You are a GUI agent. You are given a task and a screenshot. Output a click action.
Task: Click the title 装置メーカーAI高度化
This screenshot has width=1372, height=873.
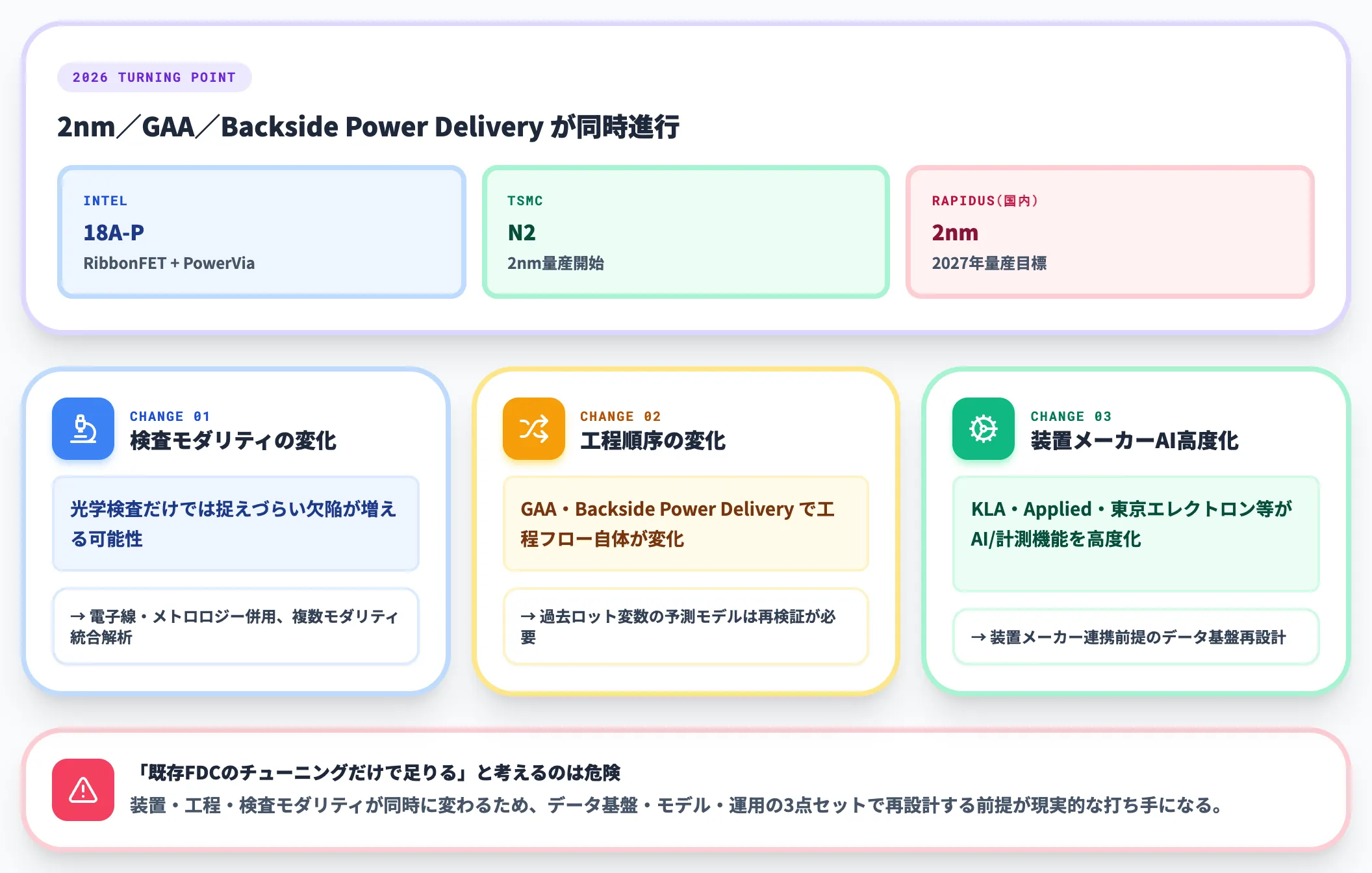coord(1134,440)
